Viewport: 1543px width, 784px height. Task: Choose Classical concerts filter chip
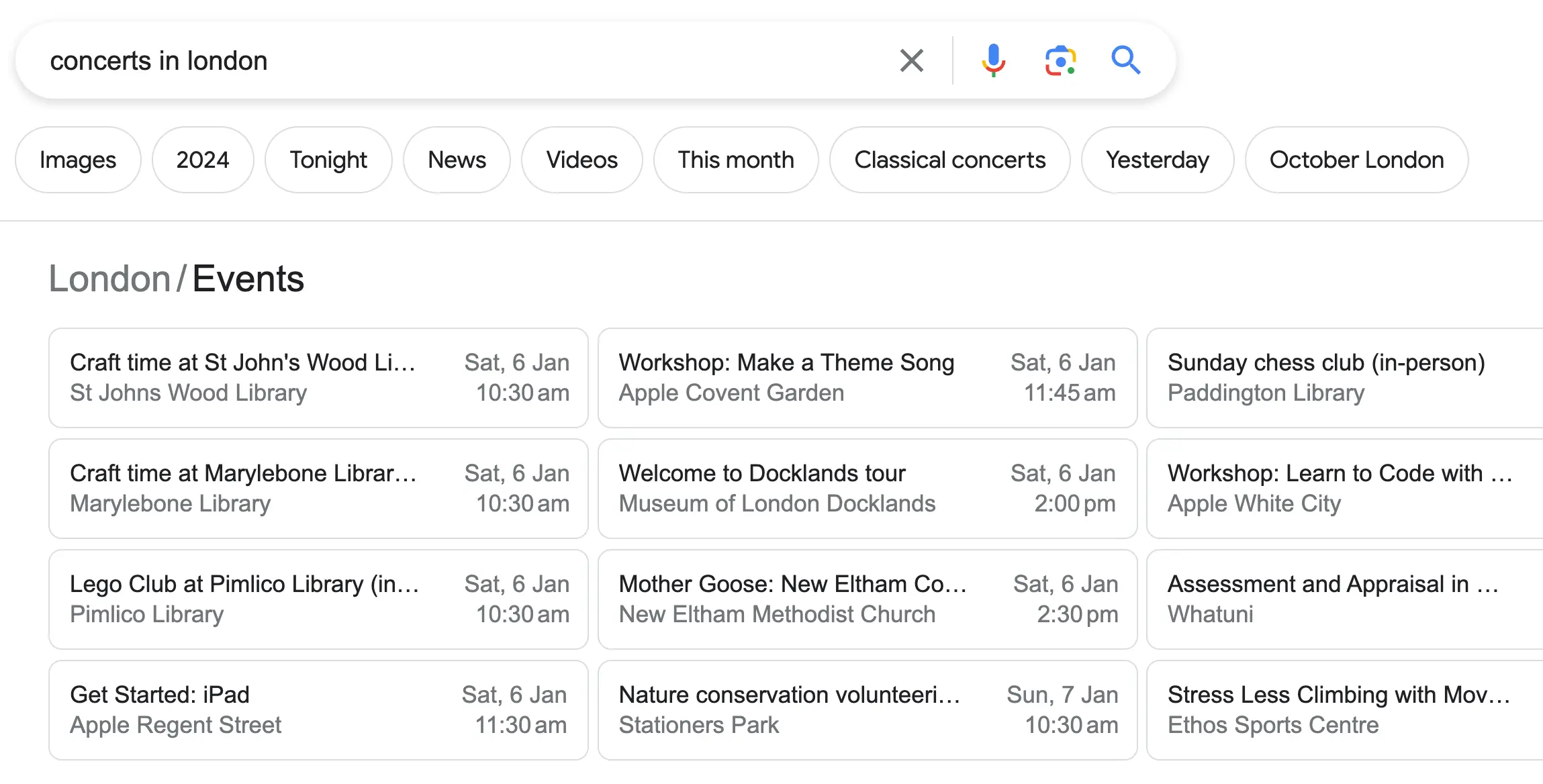[949, 160]
